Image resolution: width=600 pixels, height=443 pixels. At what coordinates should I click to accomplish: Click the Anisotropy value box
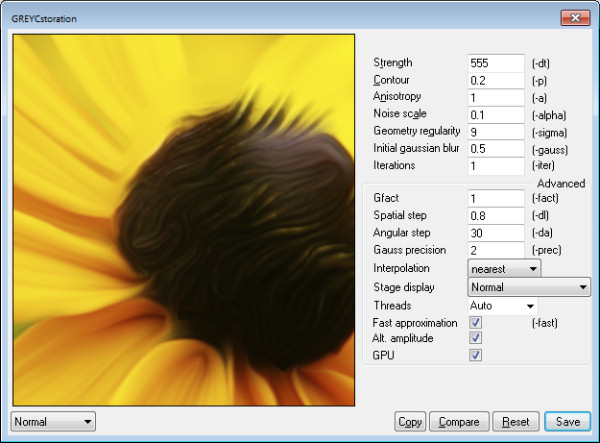(x=496, y=98)
